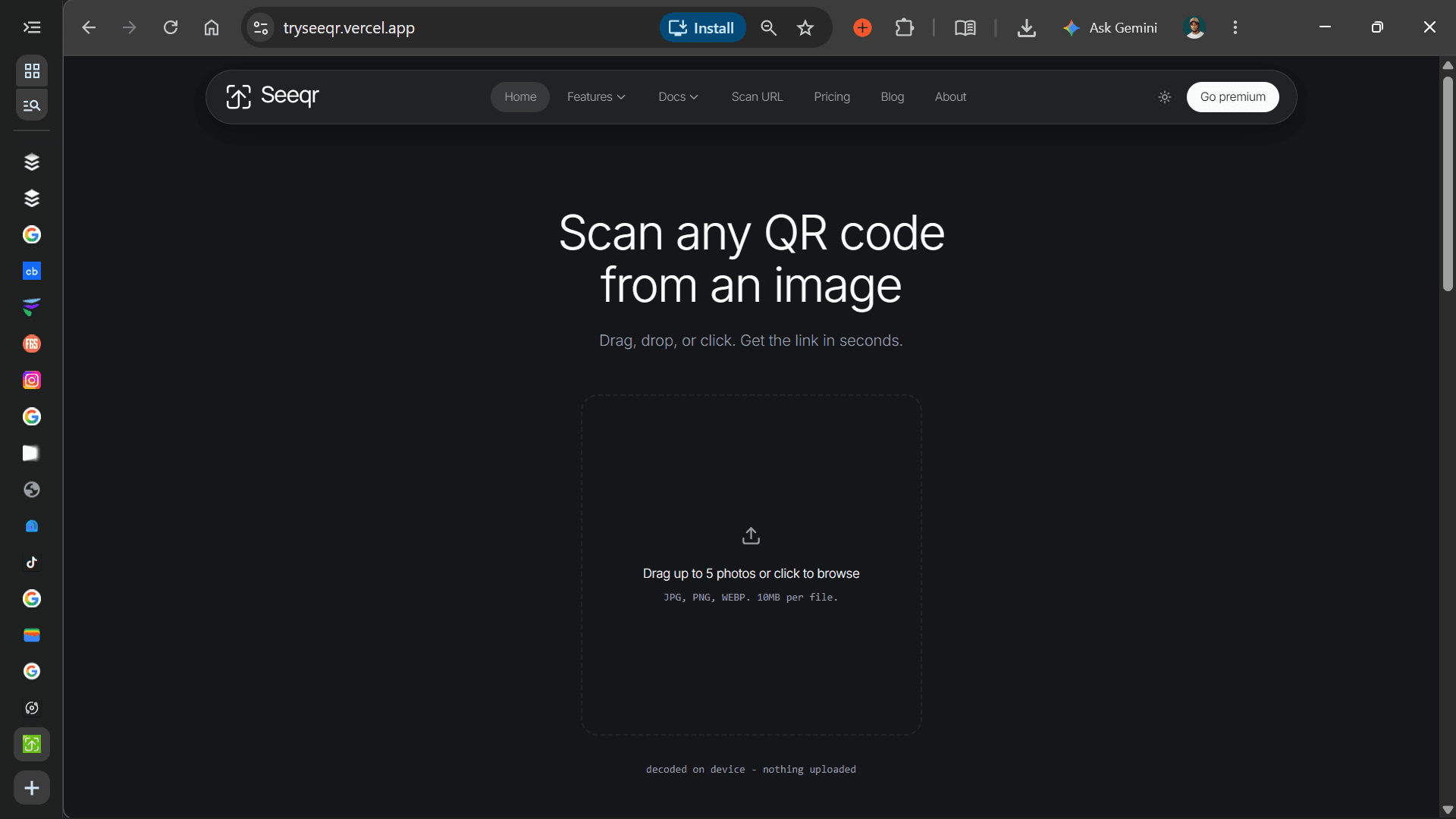
Task: Select the Home nav item
Action: tap(520, 97)
